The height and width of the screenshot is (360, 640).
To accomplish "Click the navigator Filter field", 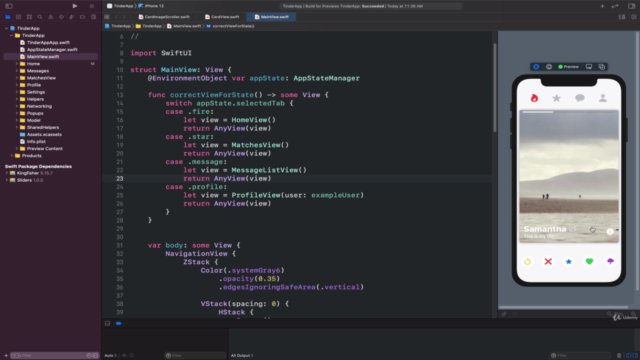I will pyautogui.click(x=54, y=356).
